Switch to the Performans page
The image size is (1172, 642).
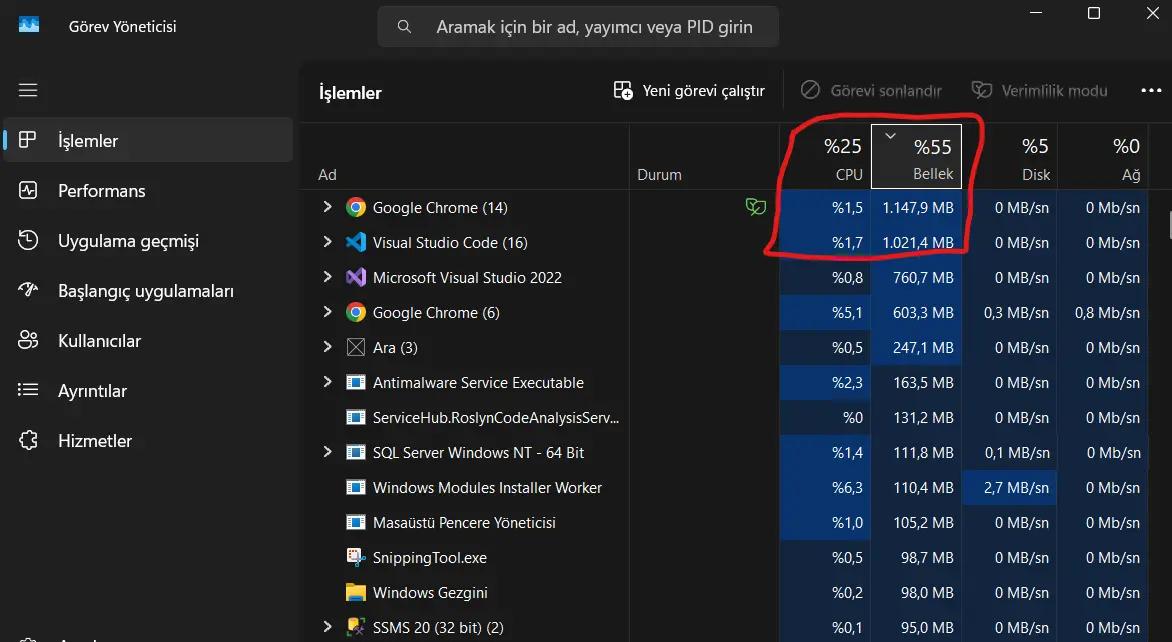tap(148, 190)
